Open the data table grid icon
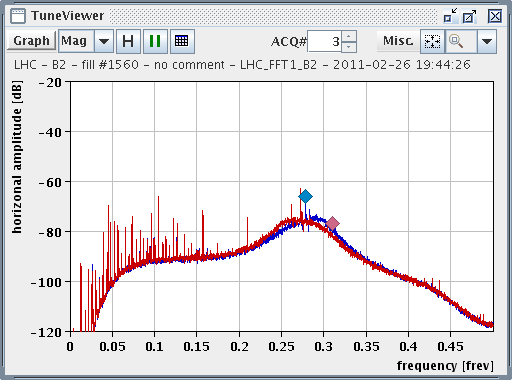512x380 pixels. coord(182,41)
